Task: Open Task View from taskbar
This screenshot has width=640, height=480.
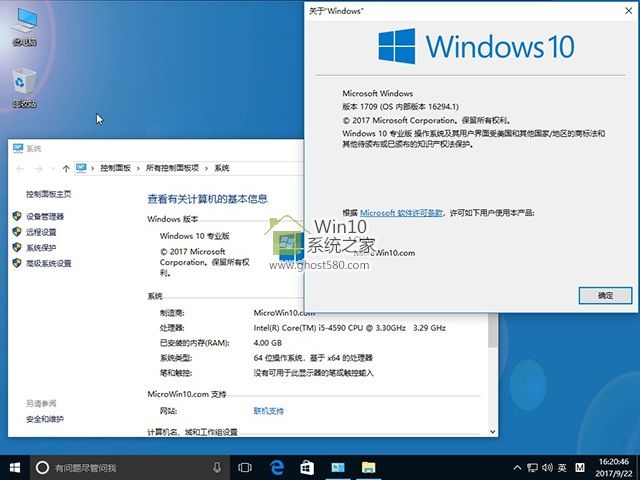Action: [x=245, y=467]
